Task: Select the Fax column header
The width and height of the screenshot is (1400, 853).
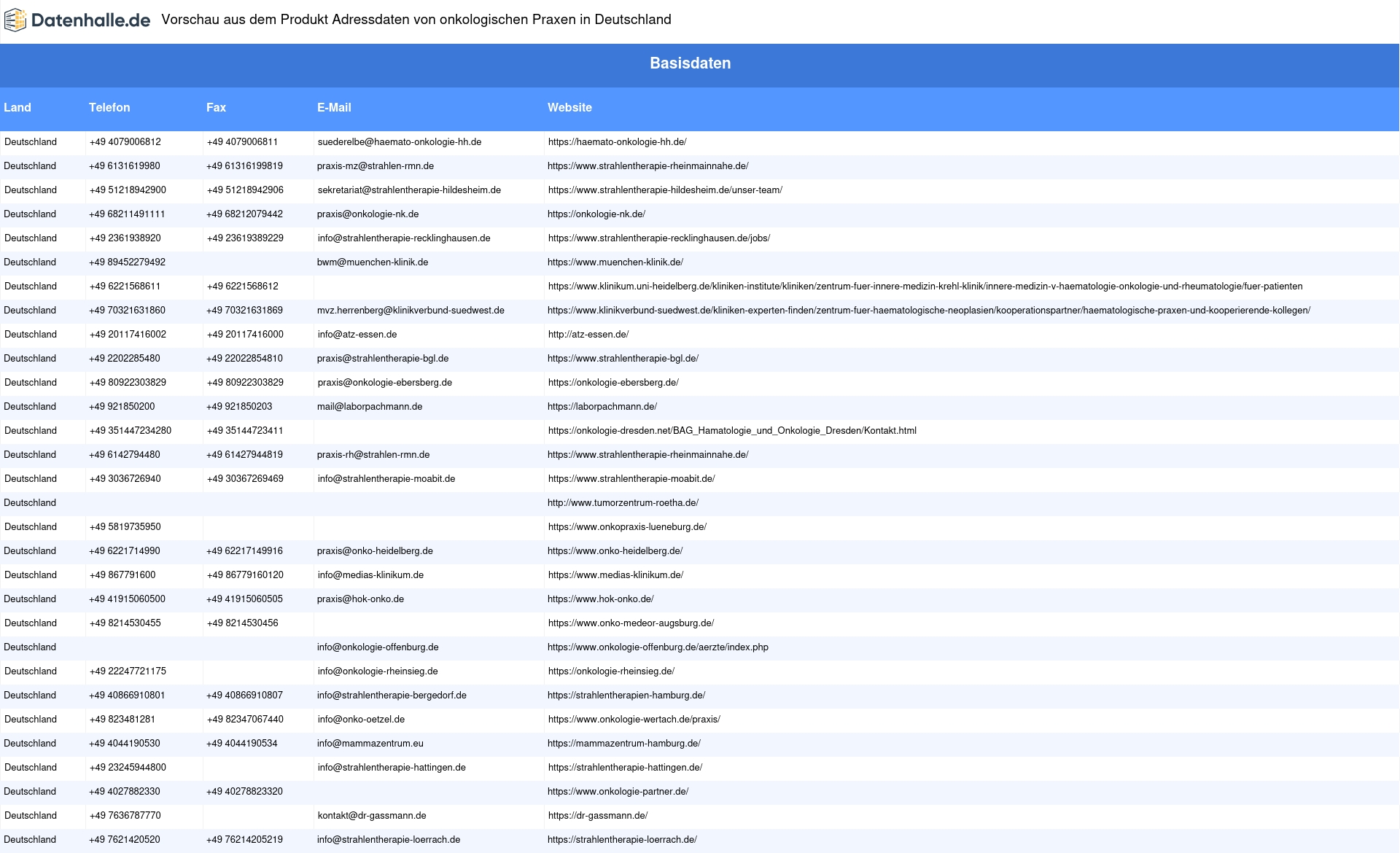Action: click(x=216, y=107)
